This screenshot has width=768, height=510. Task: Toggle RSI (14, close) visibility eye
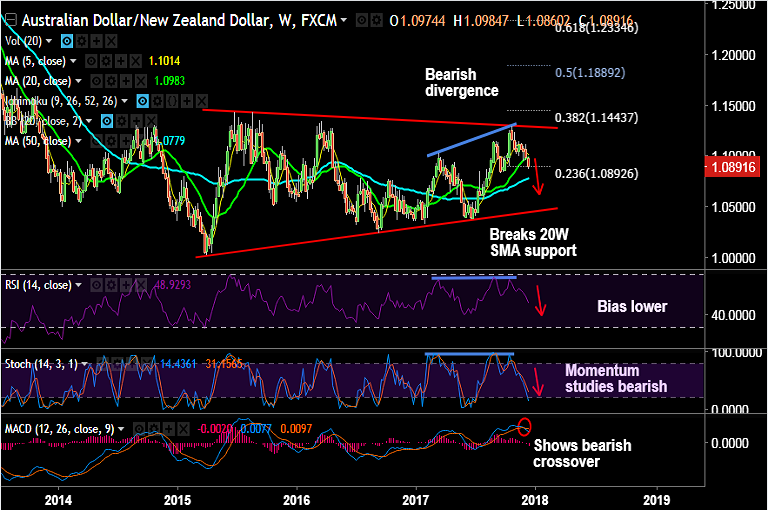tap(96, 285)
